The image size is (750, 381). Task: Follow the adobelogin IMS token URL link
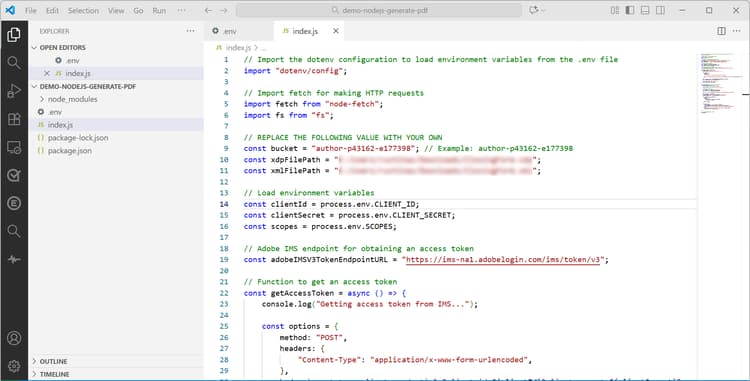click(503, 260)
